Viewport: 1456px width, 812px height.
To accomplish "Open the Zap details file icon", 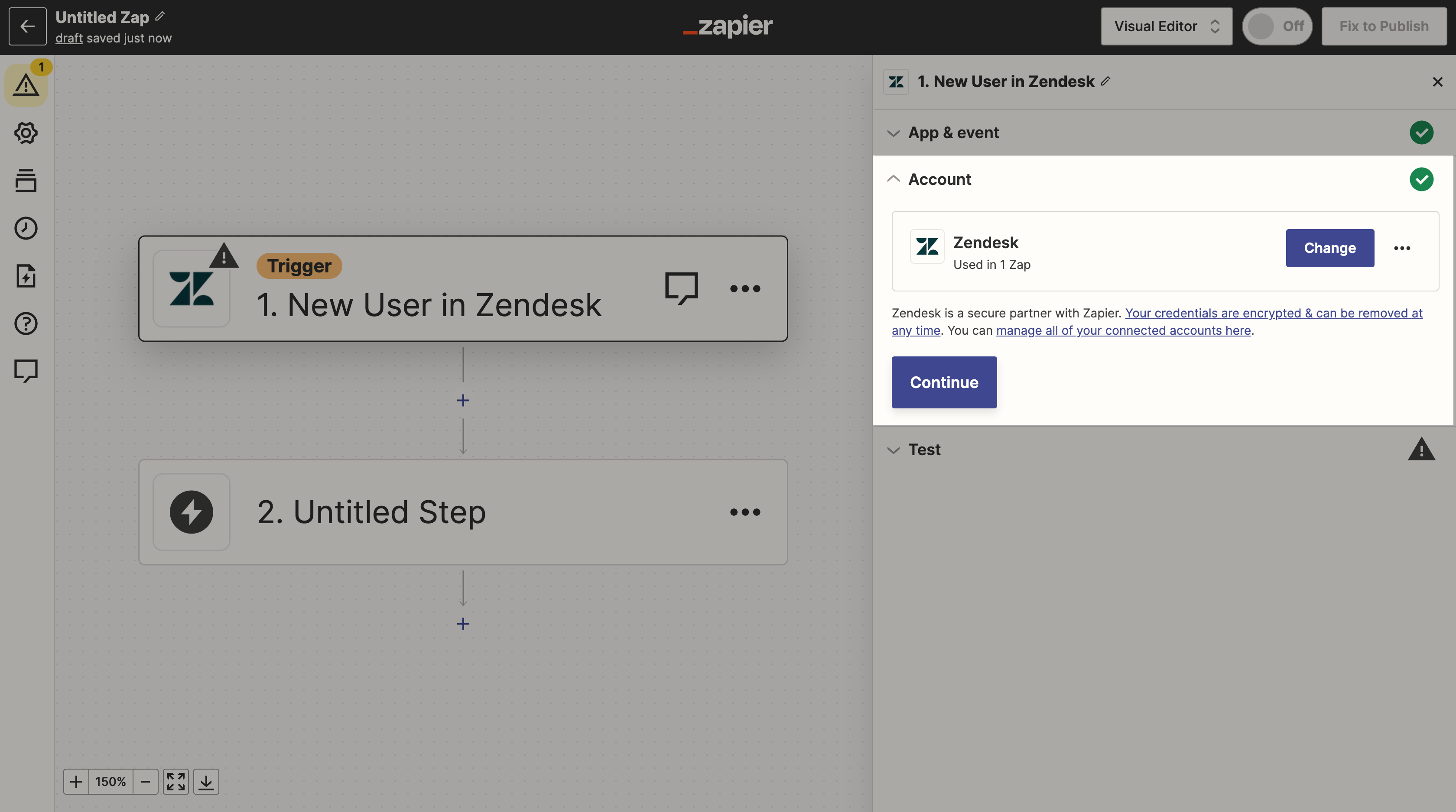I will coord(26,276).
